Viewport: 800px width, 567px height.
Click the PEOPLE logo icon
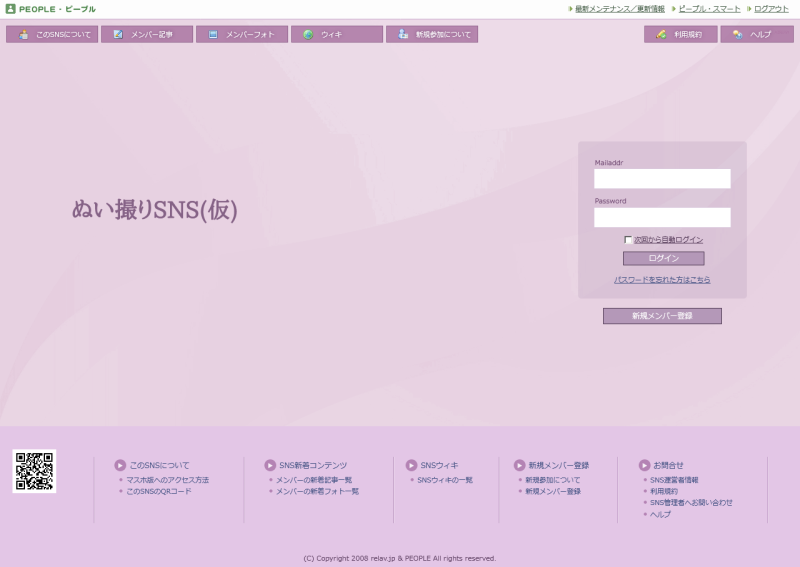[x=10, y=8]
